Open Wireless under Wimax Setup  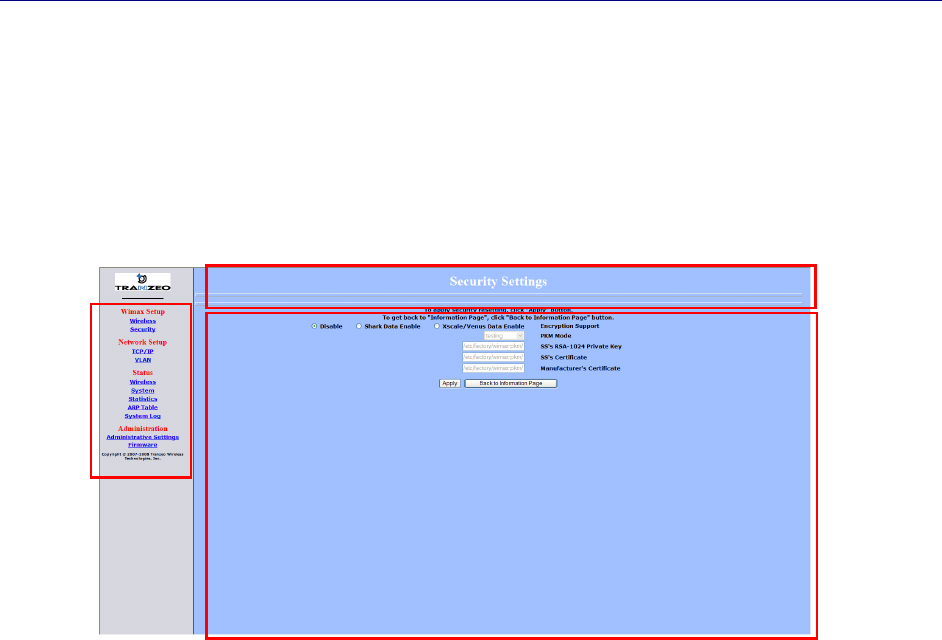tap(142, 321)
